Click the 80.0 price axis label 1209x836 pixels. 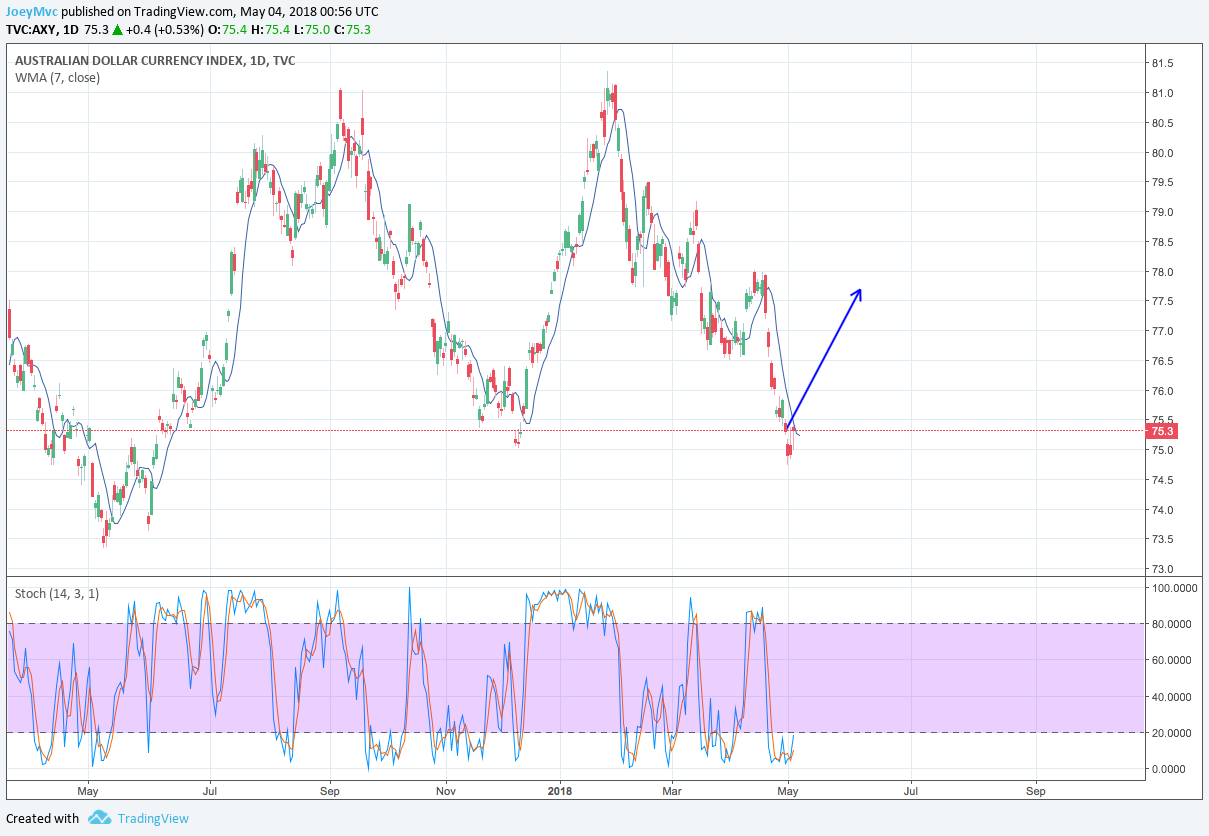1162,153
